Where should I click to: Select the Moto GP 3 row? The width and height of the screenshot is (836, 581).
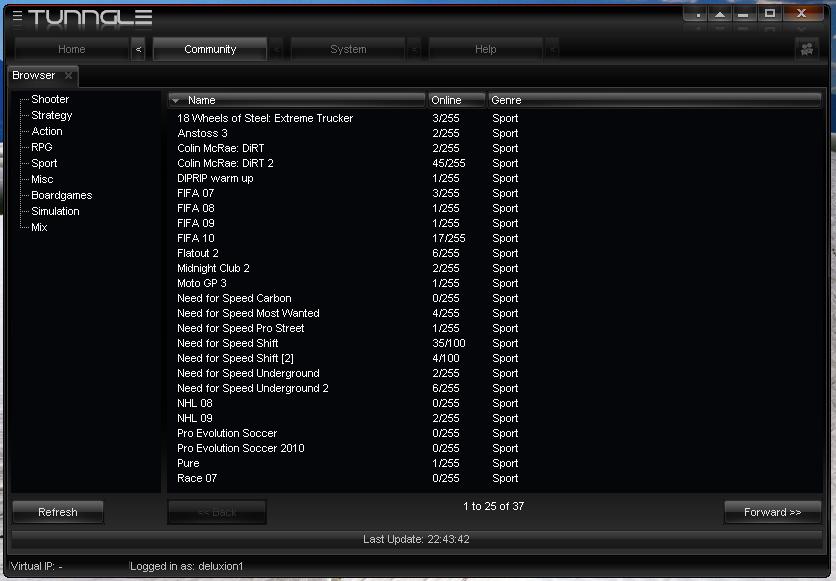coord(495,283)
